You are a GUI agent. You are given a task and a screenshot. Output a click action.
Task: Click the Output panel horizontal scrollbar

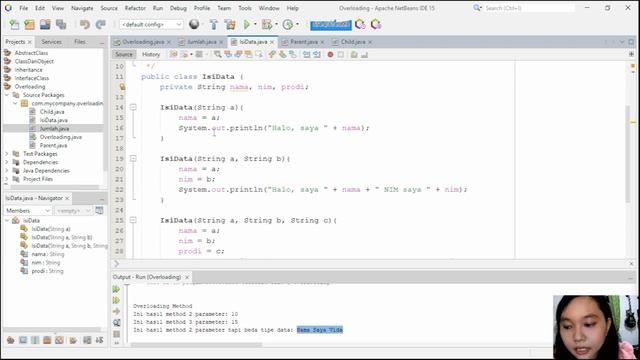[196, 345]
